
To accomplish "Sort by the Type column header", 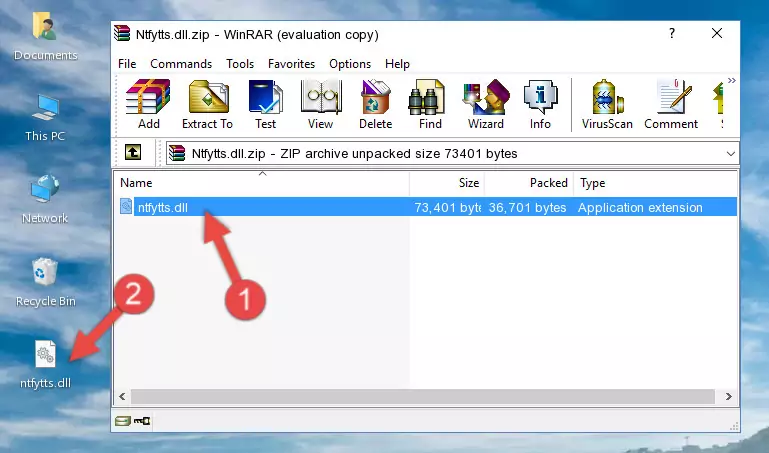I will tap(655, 183).
